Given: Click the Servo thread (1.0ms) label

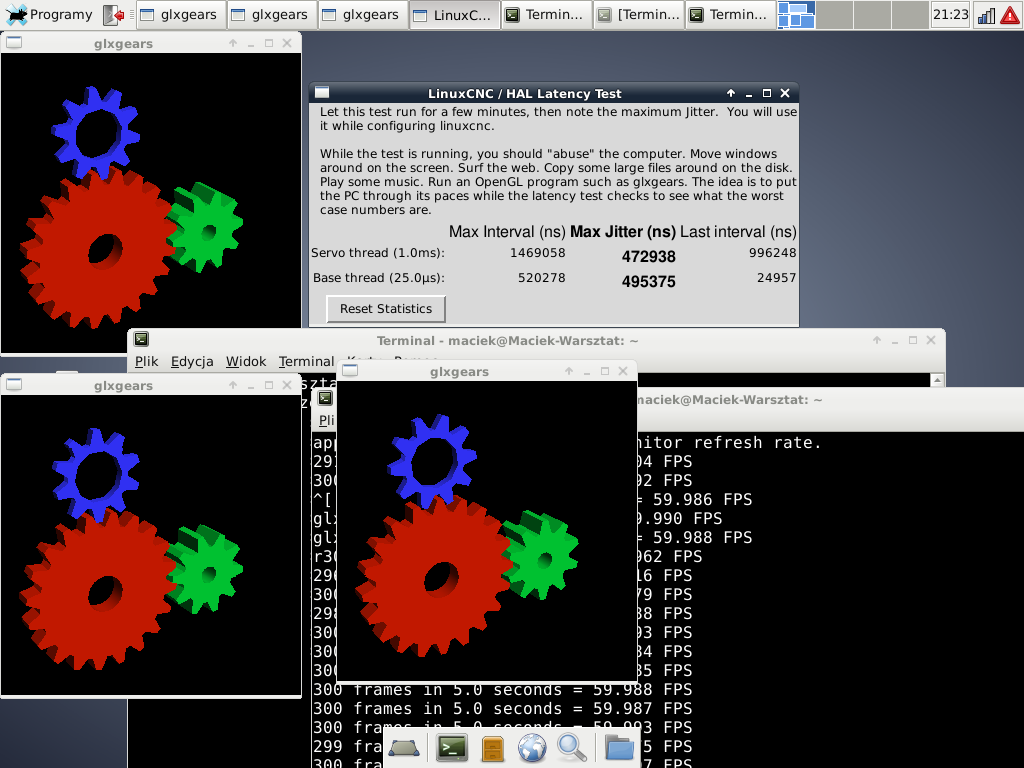Looking at the screenshot, I should point(377,253).
